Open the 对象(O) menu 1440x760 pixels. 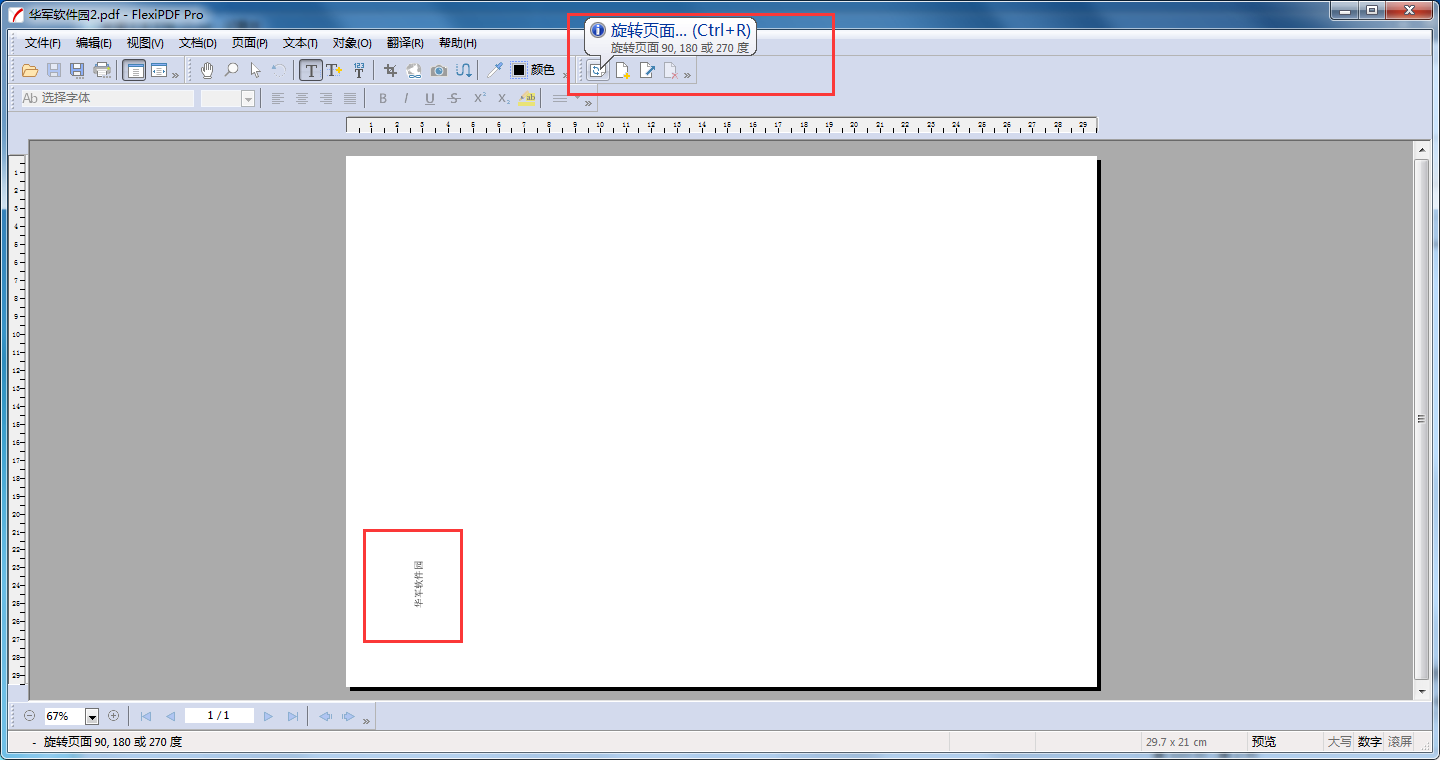[352, 43]
